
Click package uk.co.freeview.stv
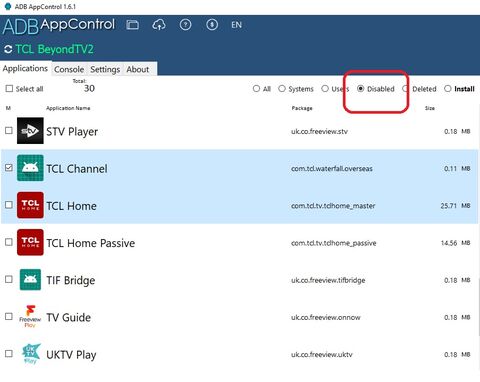[x=319, y=131]
